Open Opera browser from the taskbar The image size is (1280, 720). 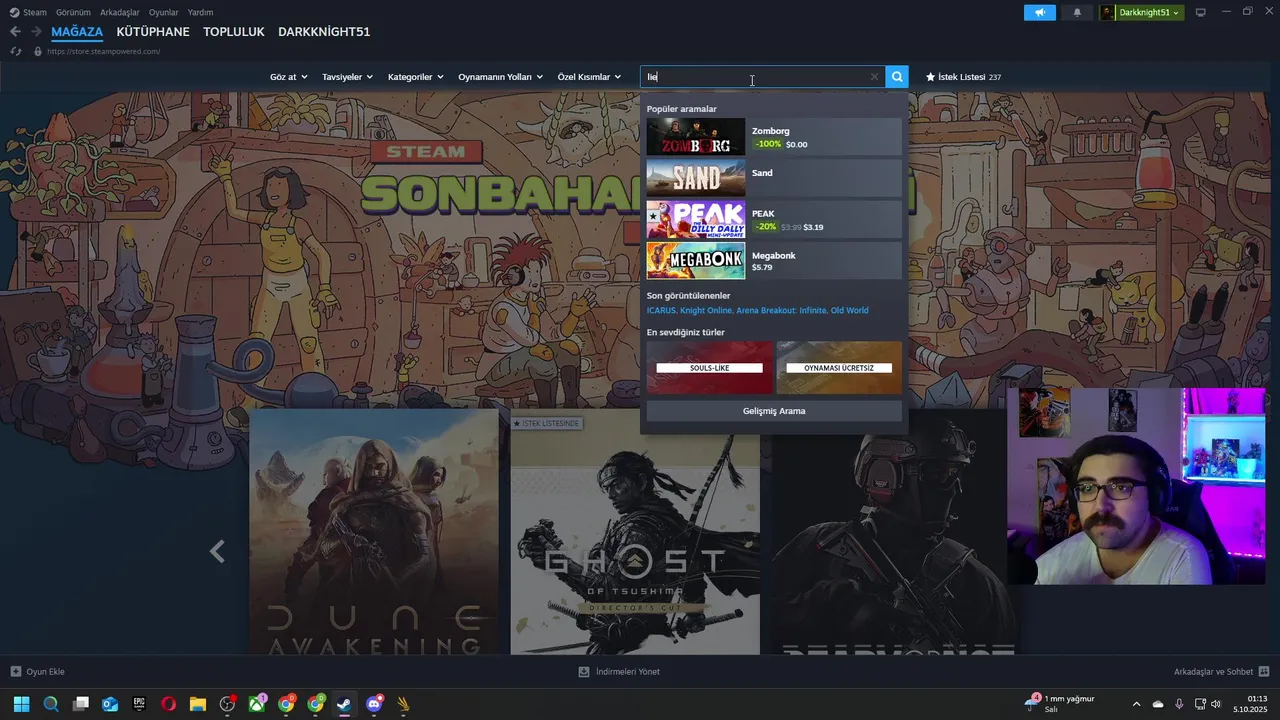[169, 704]
